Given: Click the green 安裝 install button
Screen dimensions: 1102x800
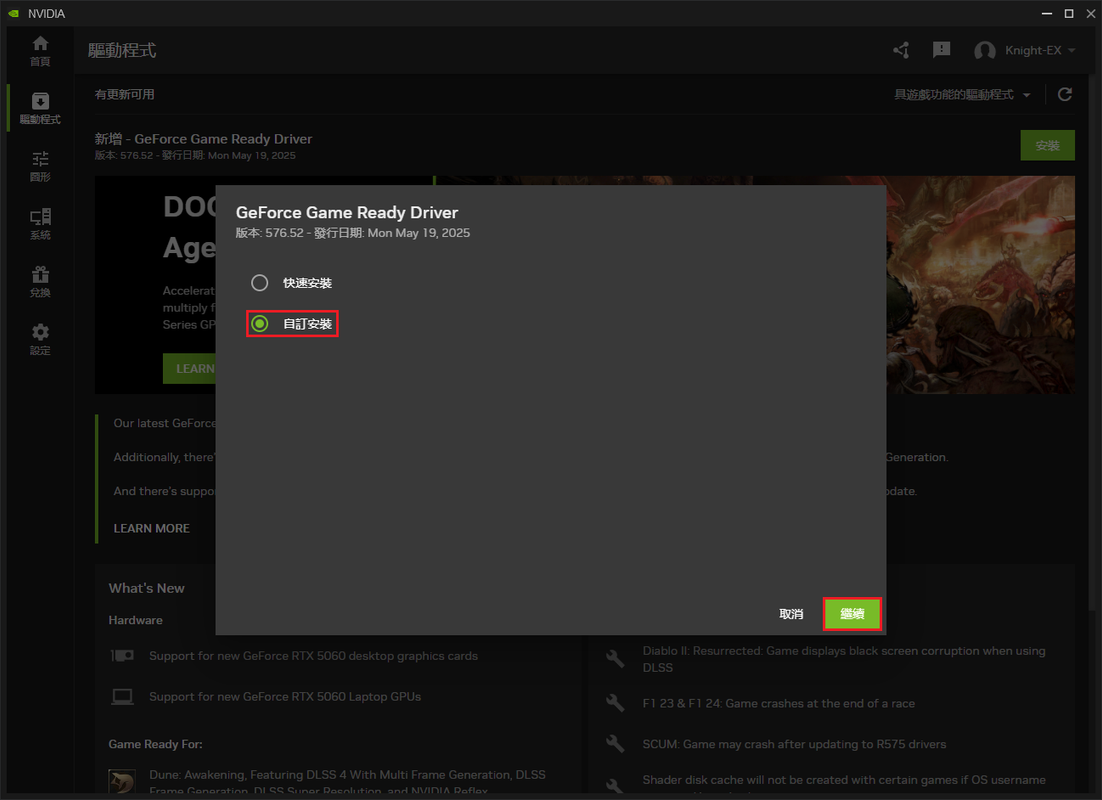Looking at the screenshot, I should coord(1047,146).
